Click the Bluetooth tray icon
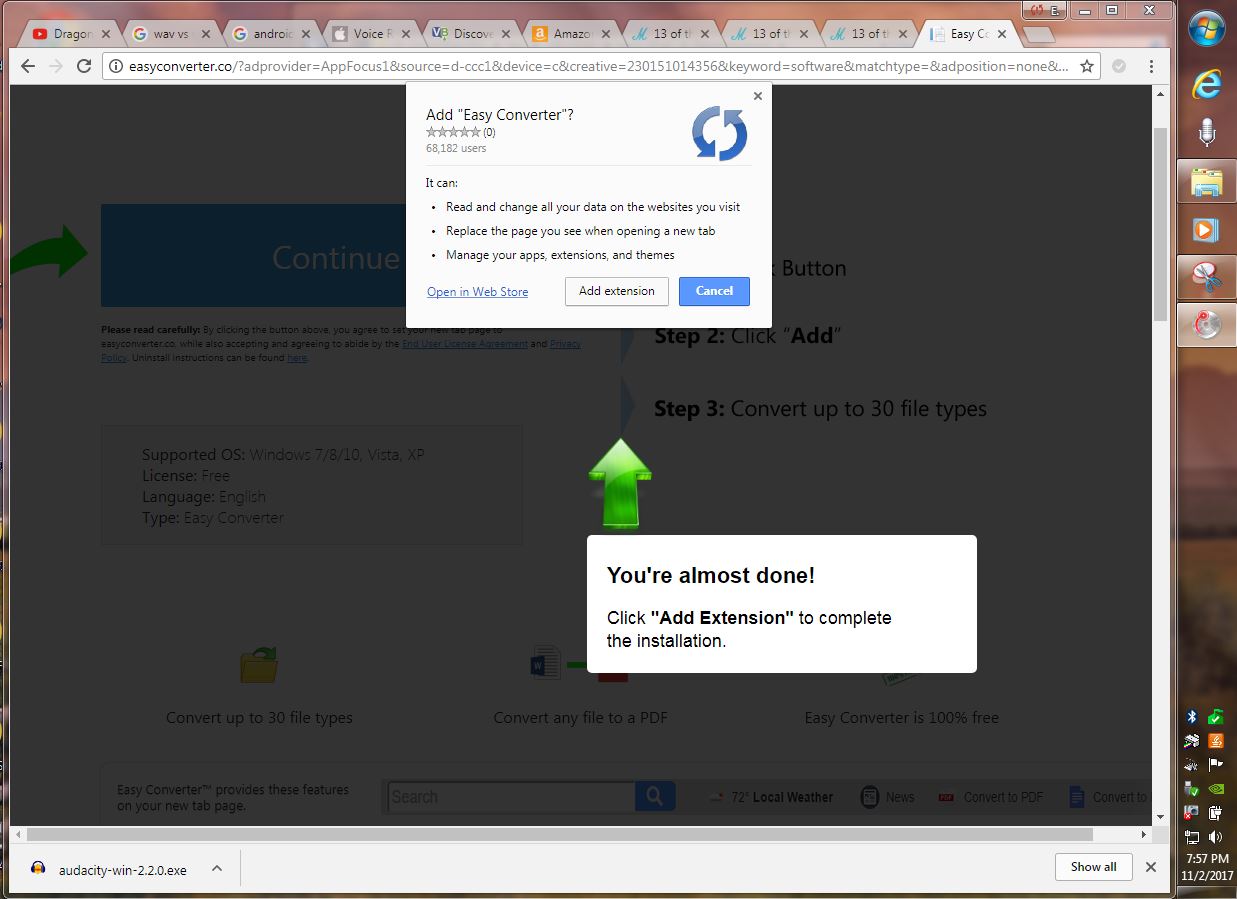 (x=1192, y=717)
